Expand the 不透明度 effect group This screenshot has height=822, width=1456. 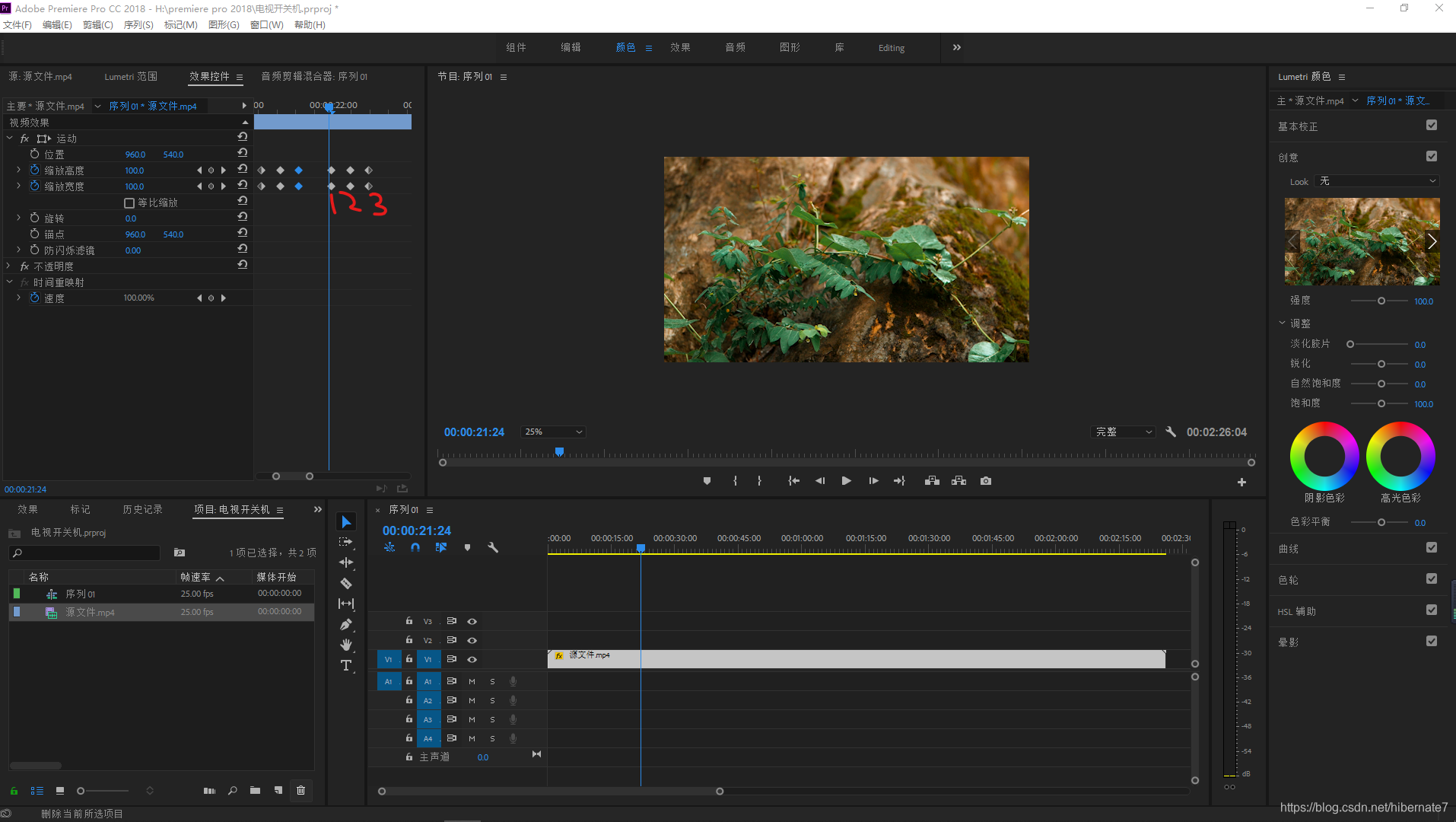click(9, 266)
